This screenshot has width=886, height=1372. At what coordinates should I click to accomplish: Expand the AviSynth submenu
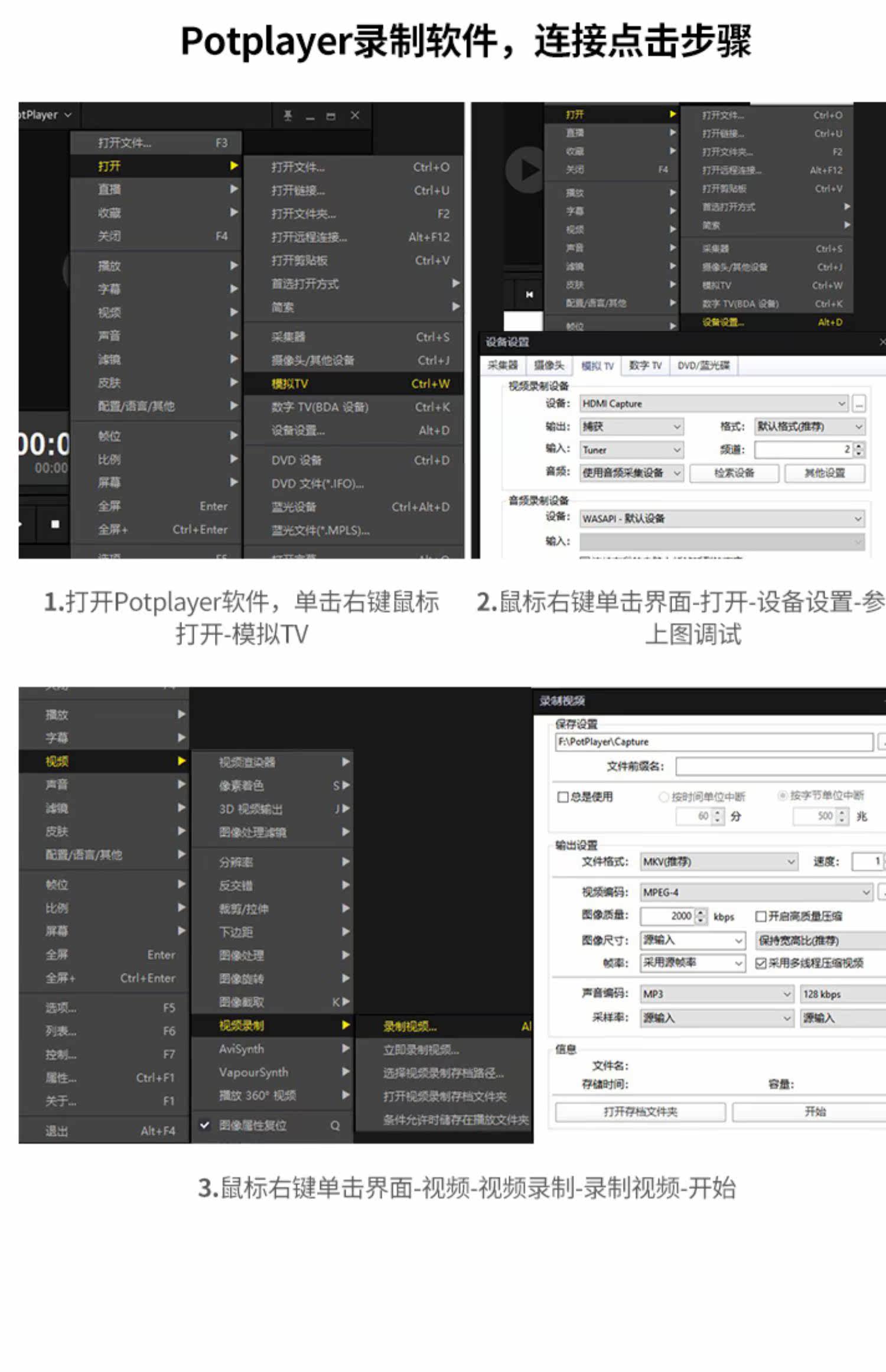click(273, 1049)
